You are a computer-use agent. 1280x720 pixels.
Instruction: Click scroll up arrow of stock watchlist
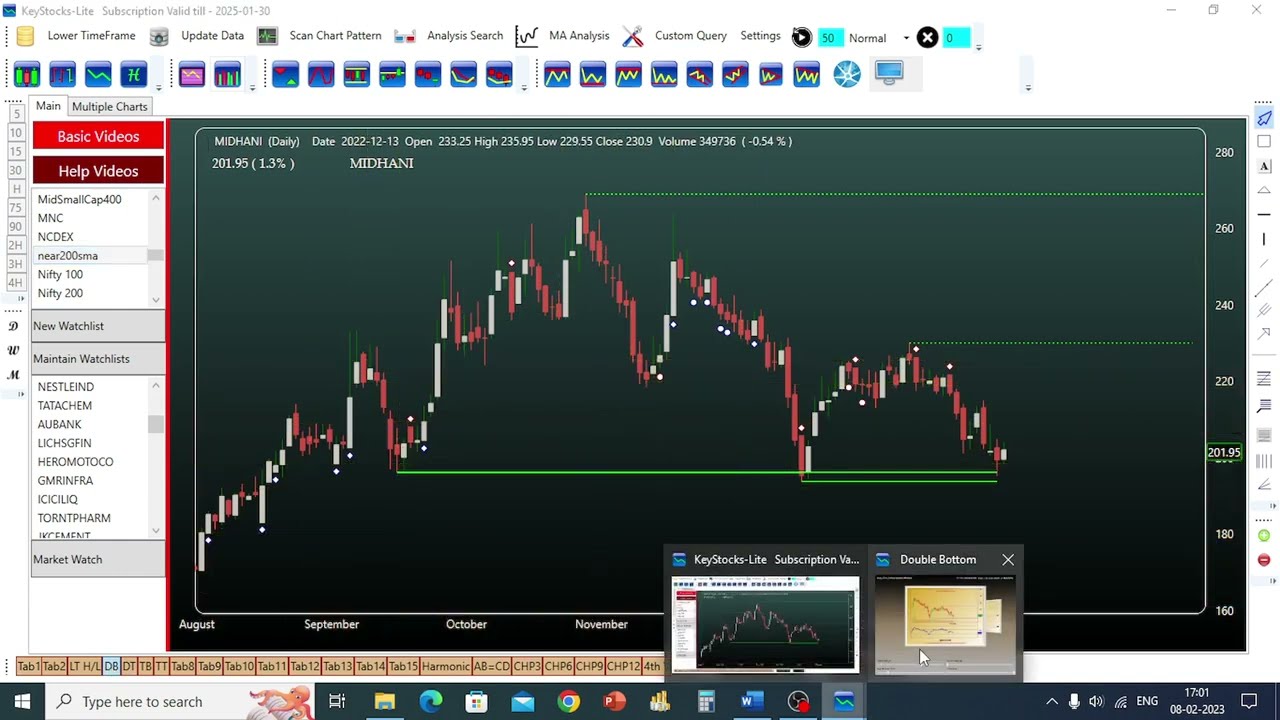(x=156, y=387)
